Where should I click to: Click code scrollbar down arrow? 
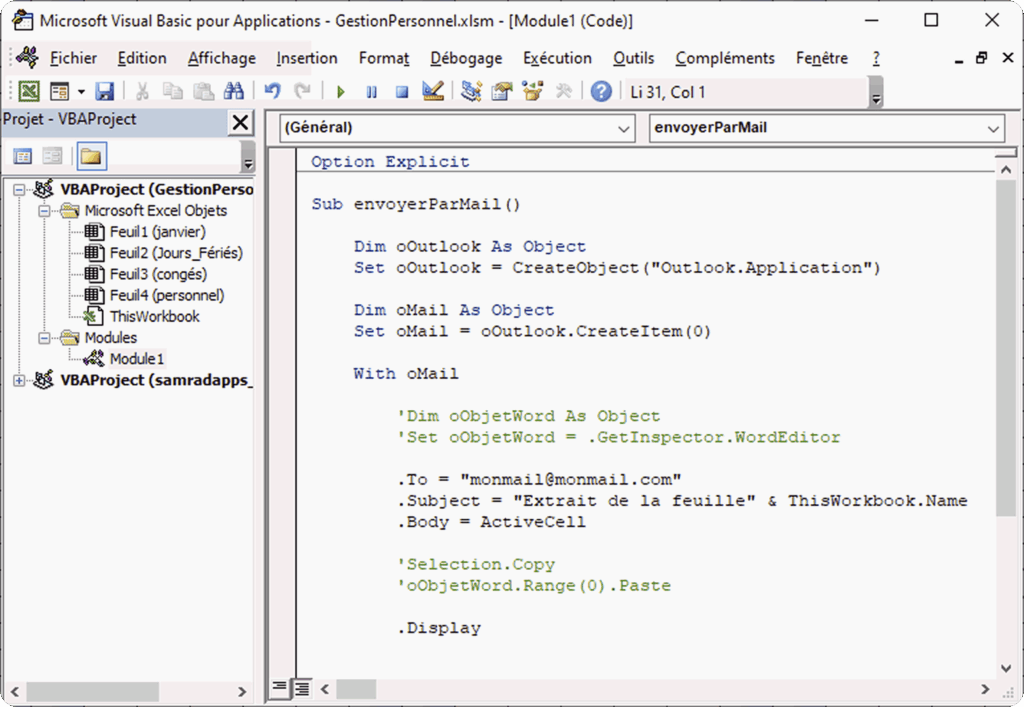pos(1006,668)
